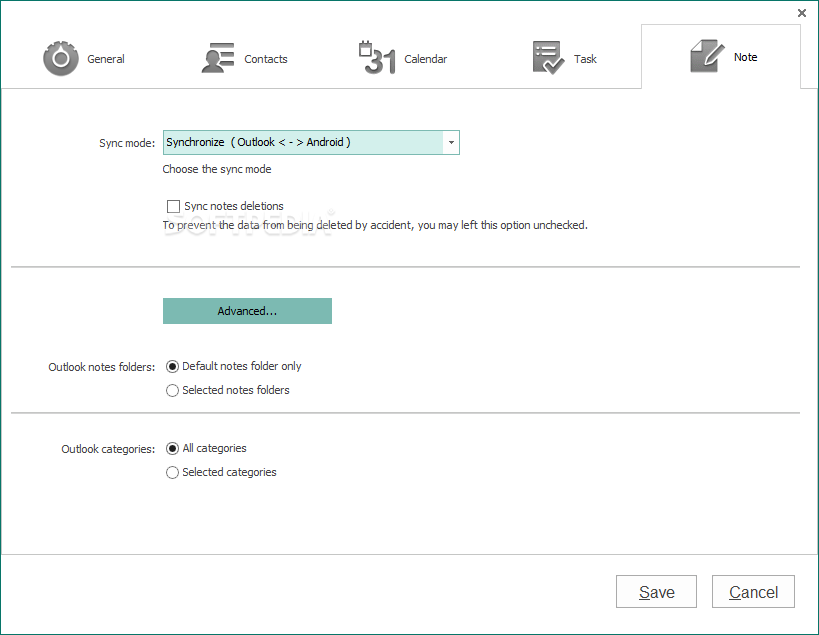Select All categories radio button
Screen dimensions: 819x635
click(172, 449)
